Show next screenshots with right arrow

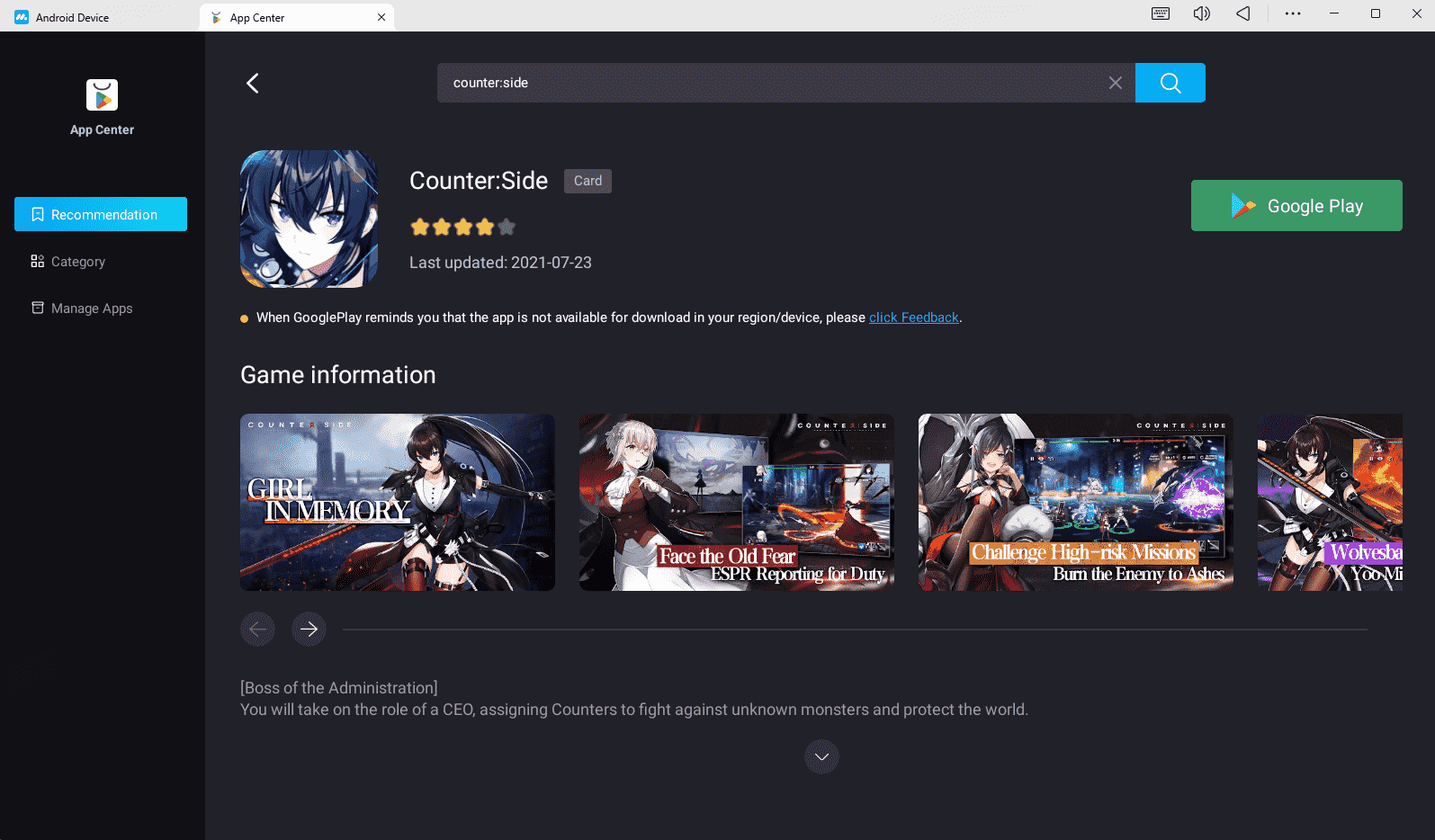coord(309,629)
